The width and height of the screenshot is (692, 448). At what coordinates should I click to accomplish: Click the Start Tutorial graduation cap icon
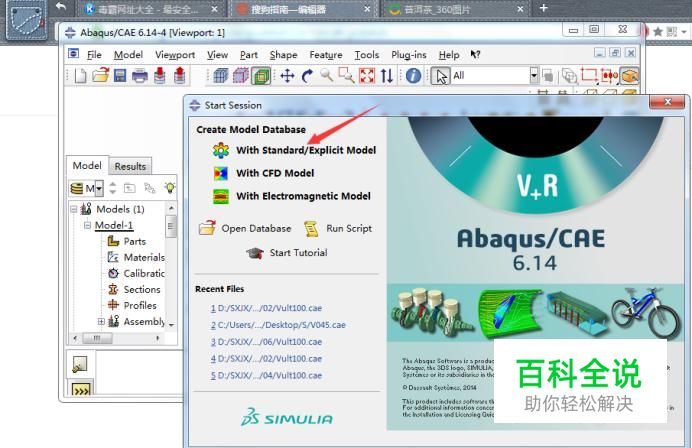(255, 253)
